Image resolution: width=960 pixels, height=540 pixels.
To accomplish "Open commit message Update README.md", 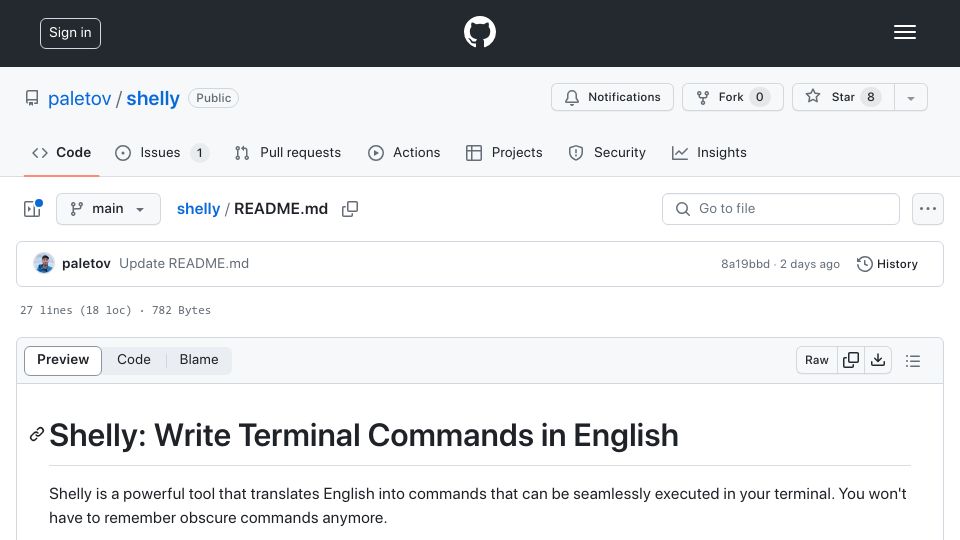I will [184, 264].
